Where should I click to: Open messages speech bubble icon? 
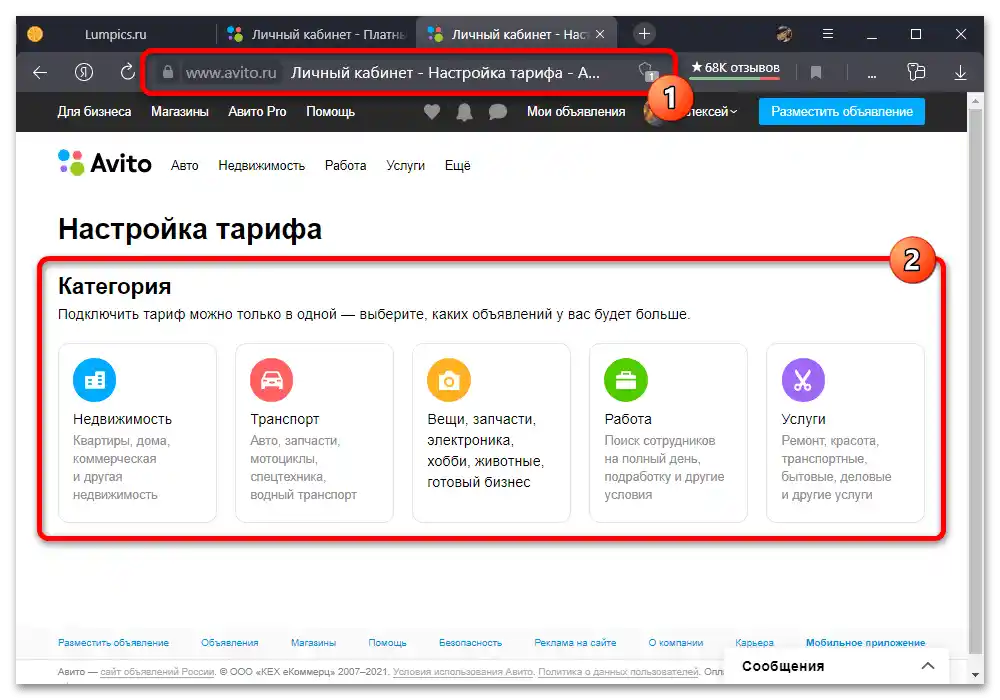click(497, 112)
